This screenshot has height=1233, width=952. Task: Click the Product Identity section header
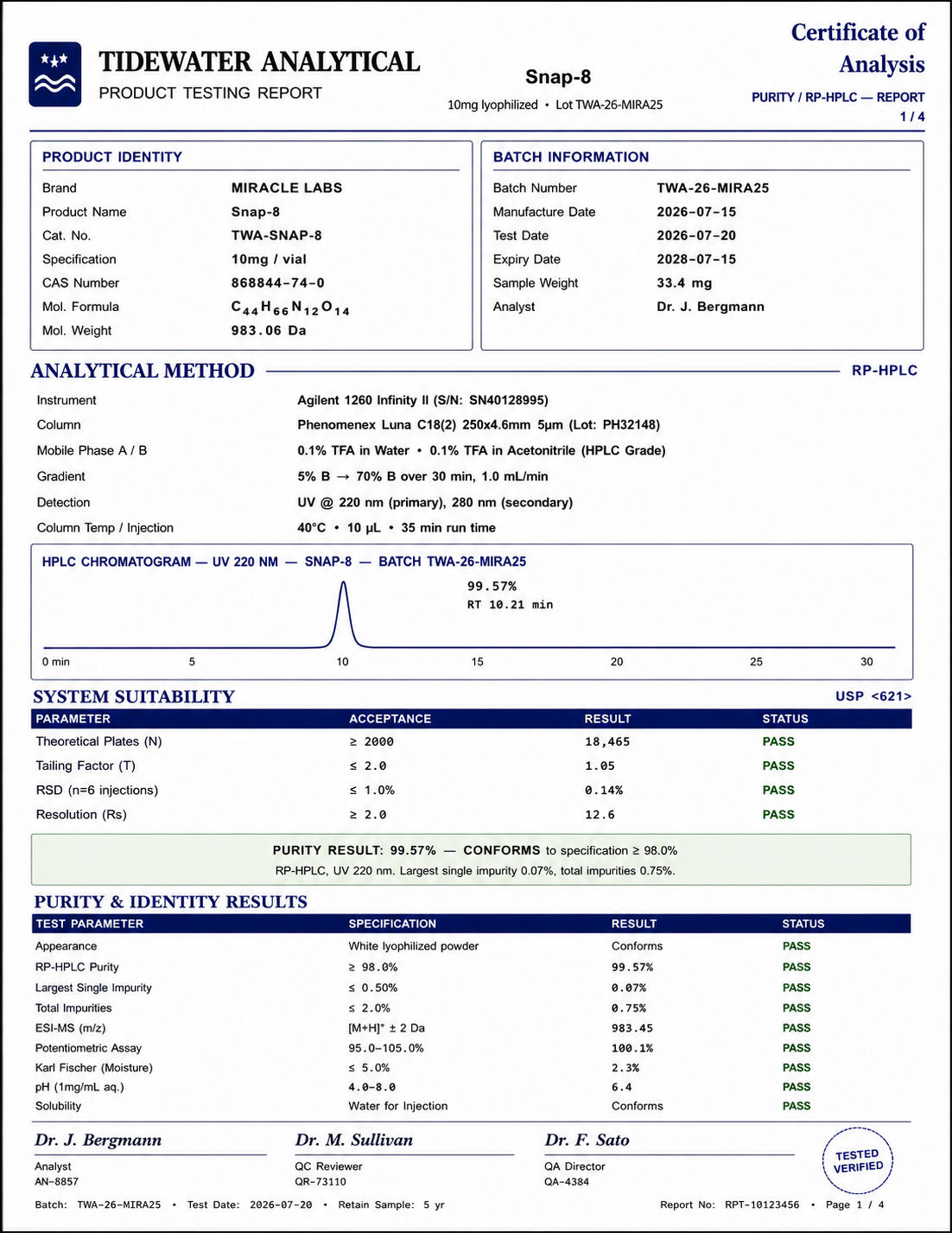[x=112, y=157]
